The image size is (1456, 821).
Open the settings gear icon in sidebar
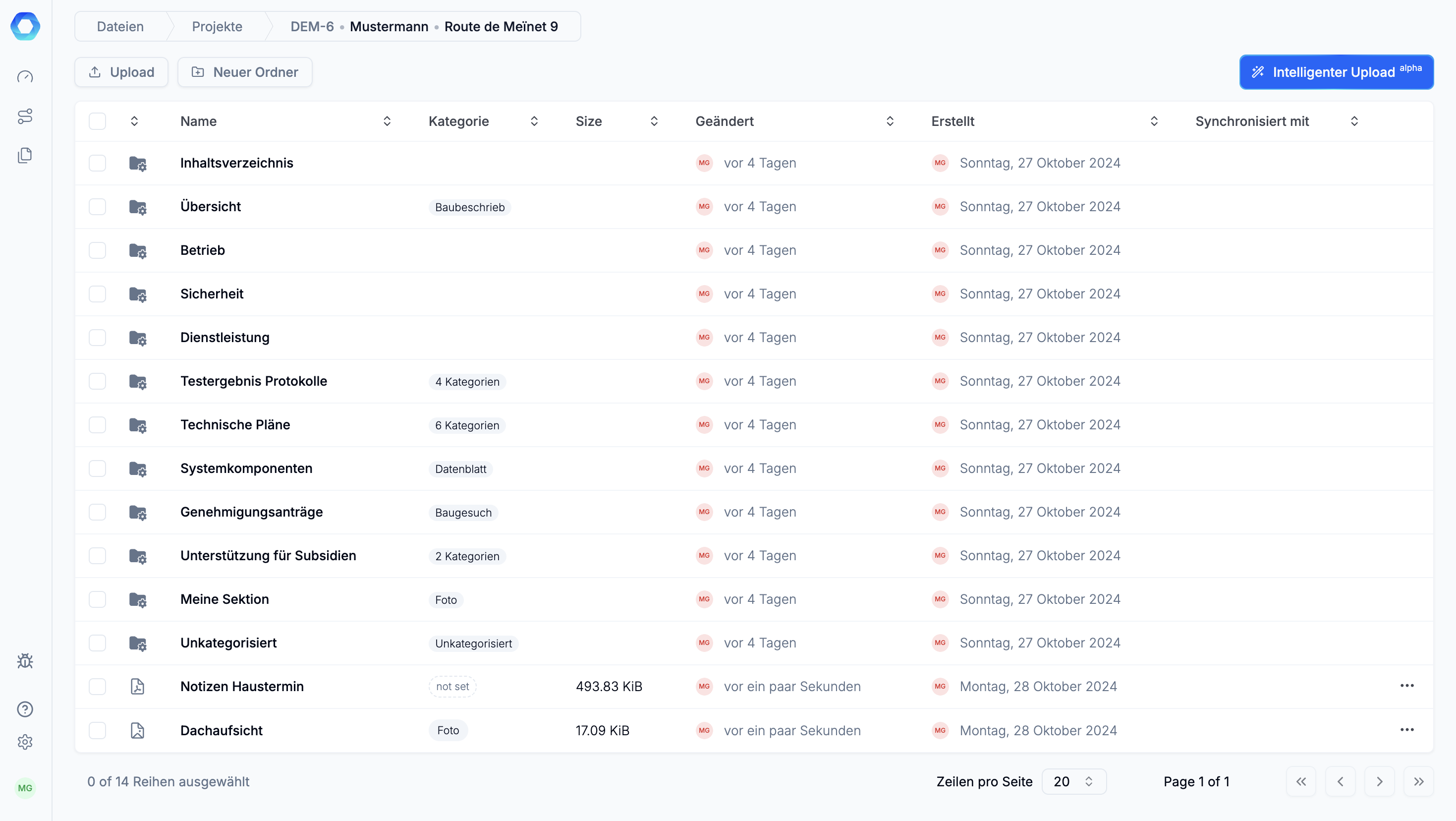pyautogui.click(x=25, y=742)
